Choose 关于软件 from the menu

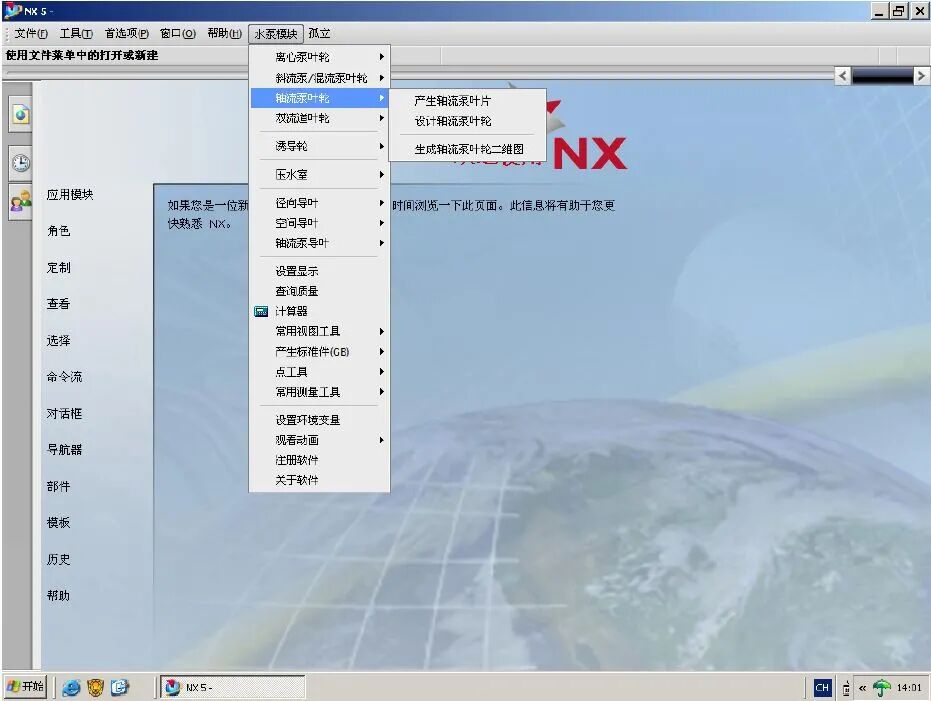[319, 480]
